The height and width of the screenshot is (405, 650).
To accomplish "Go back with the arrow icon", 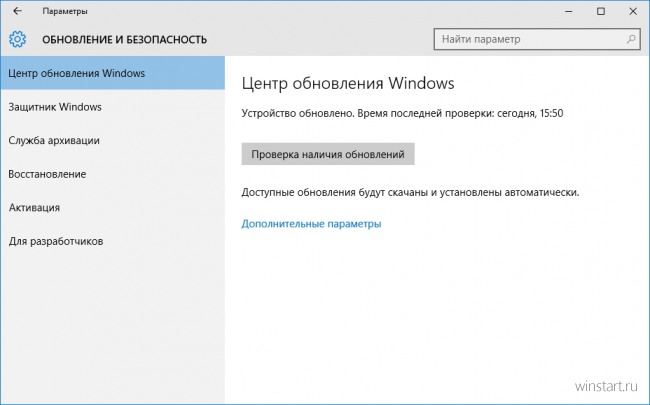I will pyautogui.click(x=17, y=11).
